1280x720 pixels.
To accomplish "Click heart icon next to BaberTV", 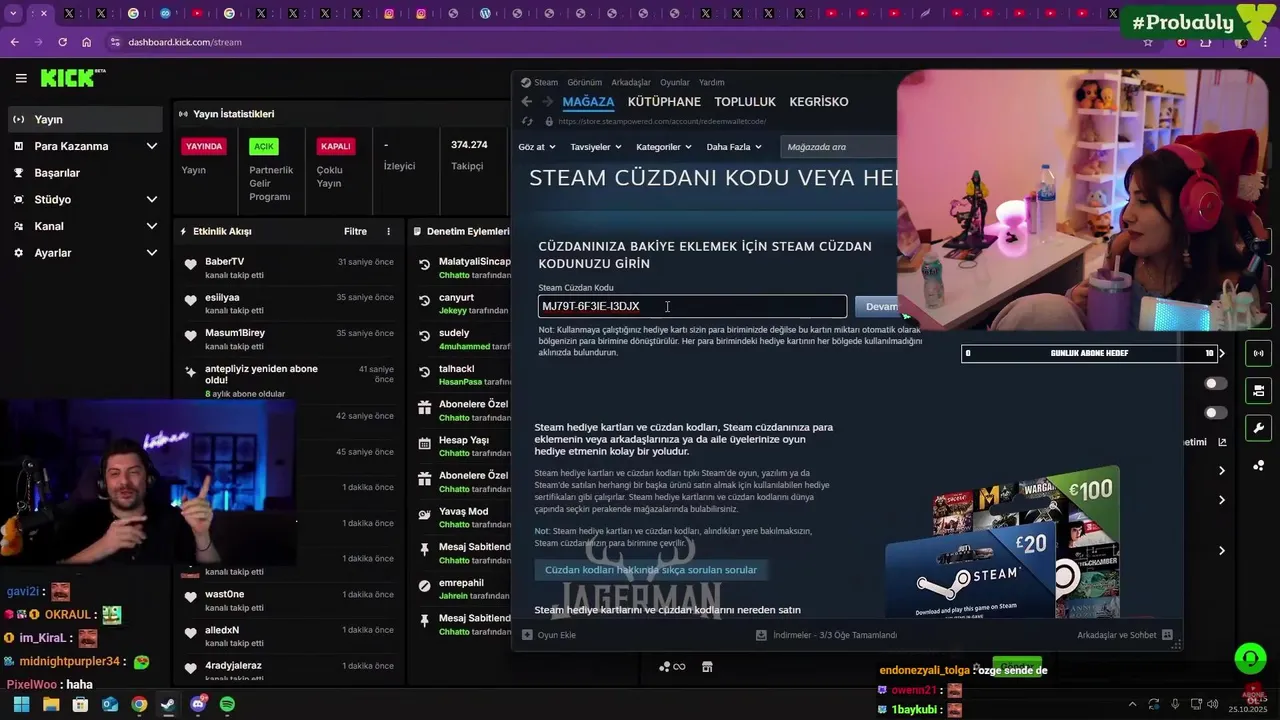I will click(190, 265).
